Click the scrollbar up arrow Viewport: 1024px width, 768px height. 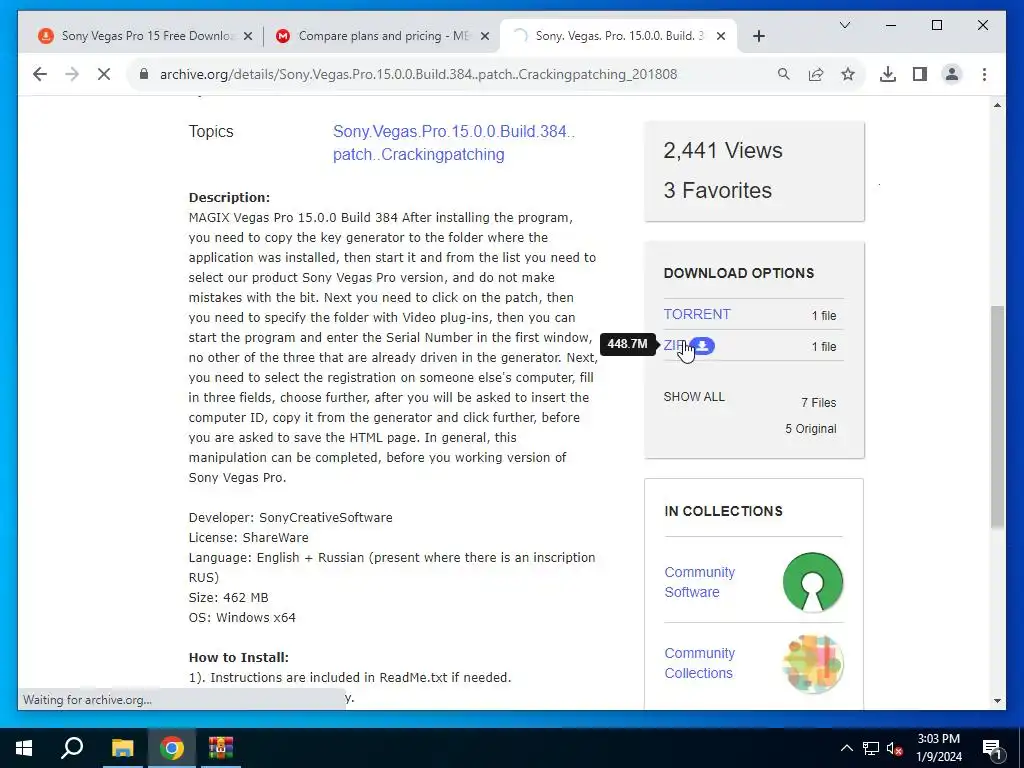tap(997, 105)
